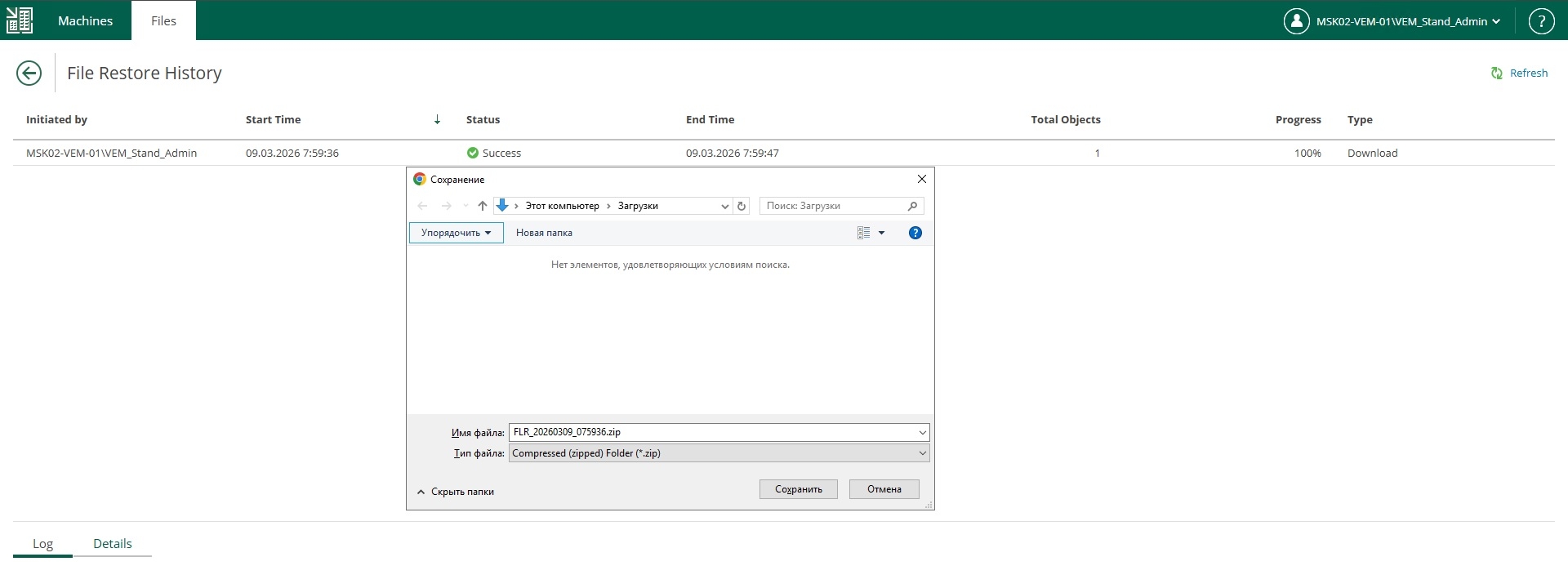Click the user account avatar icon
This screenshot has height=566, width=1568.
[1296, 21]
